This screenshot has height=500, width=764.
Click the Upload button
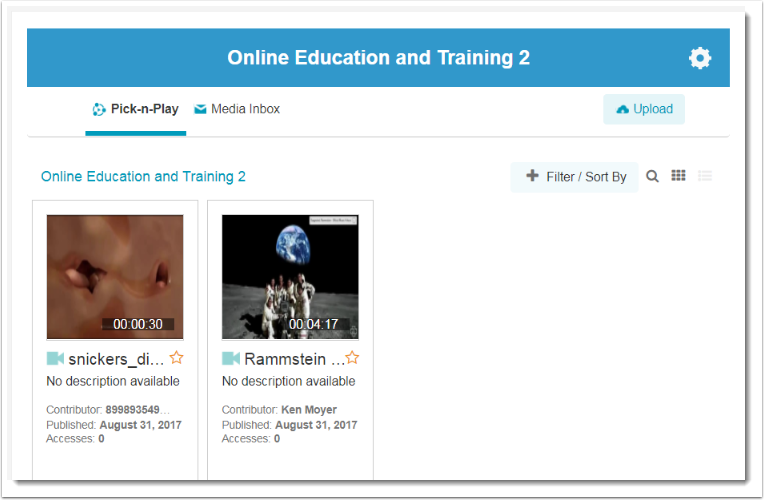pos(644,109)
